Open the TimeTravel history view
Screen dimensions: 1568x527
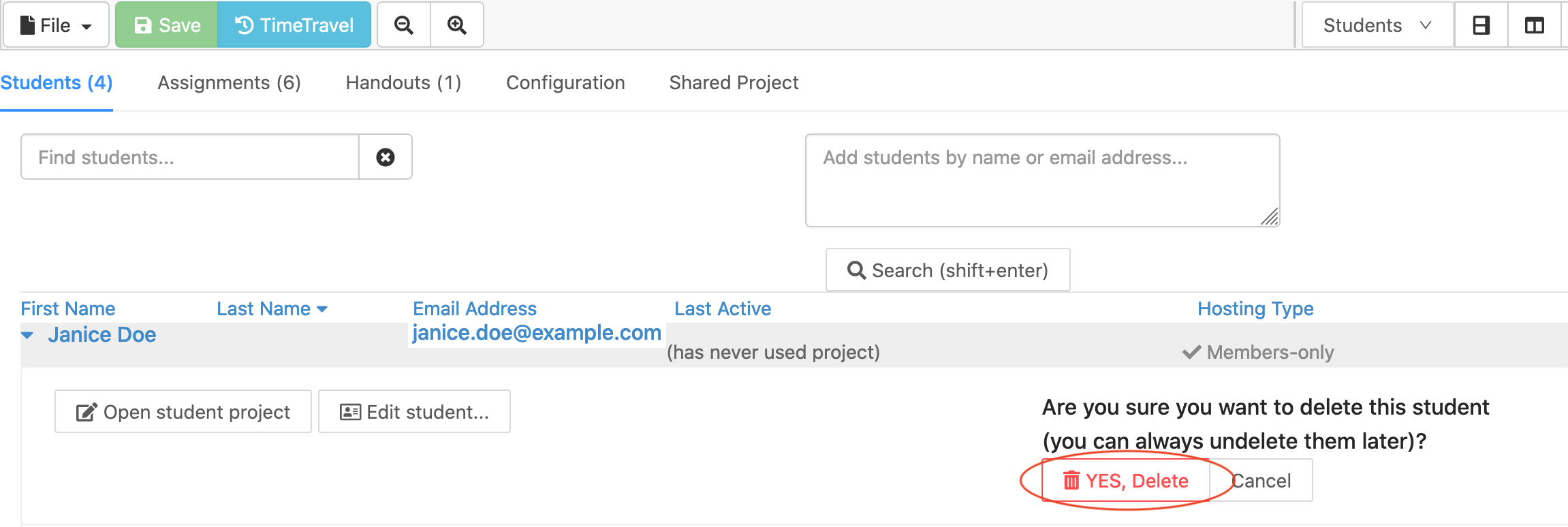(294, 25)
